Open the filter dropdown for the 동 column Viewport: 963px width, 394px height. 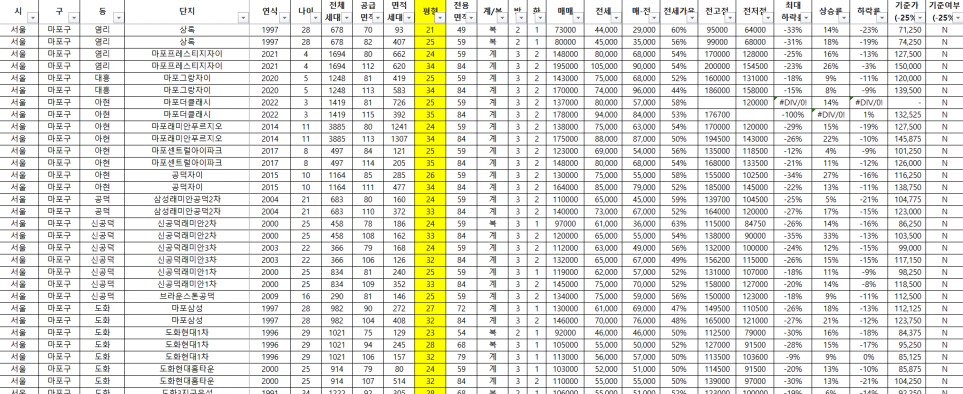119,18
